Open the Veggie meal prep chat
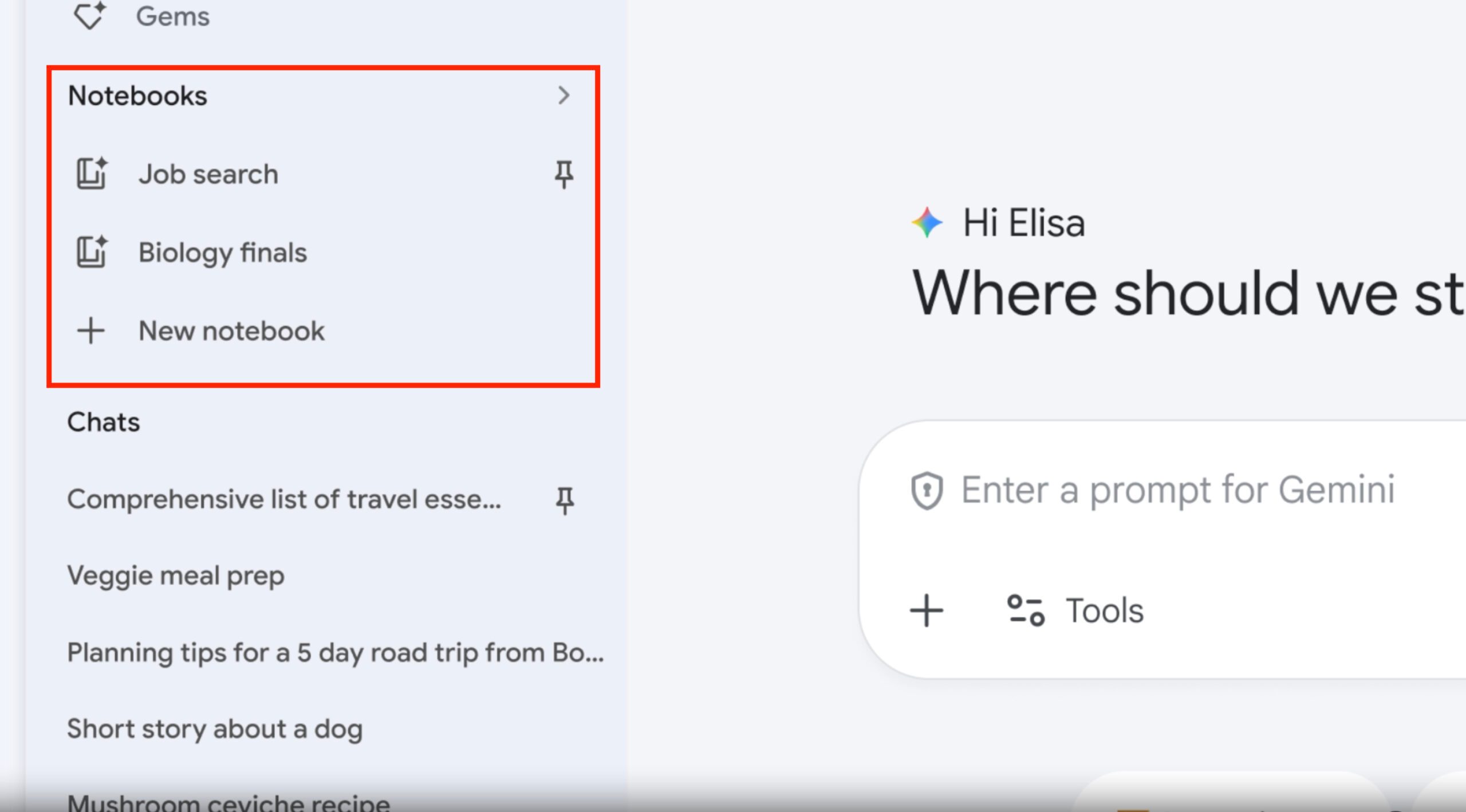 pos(176,576)
